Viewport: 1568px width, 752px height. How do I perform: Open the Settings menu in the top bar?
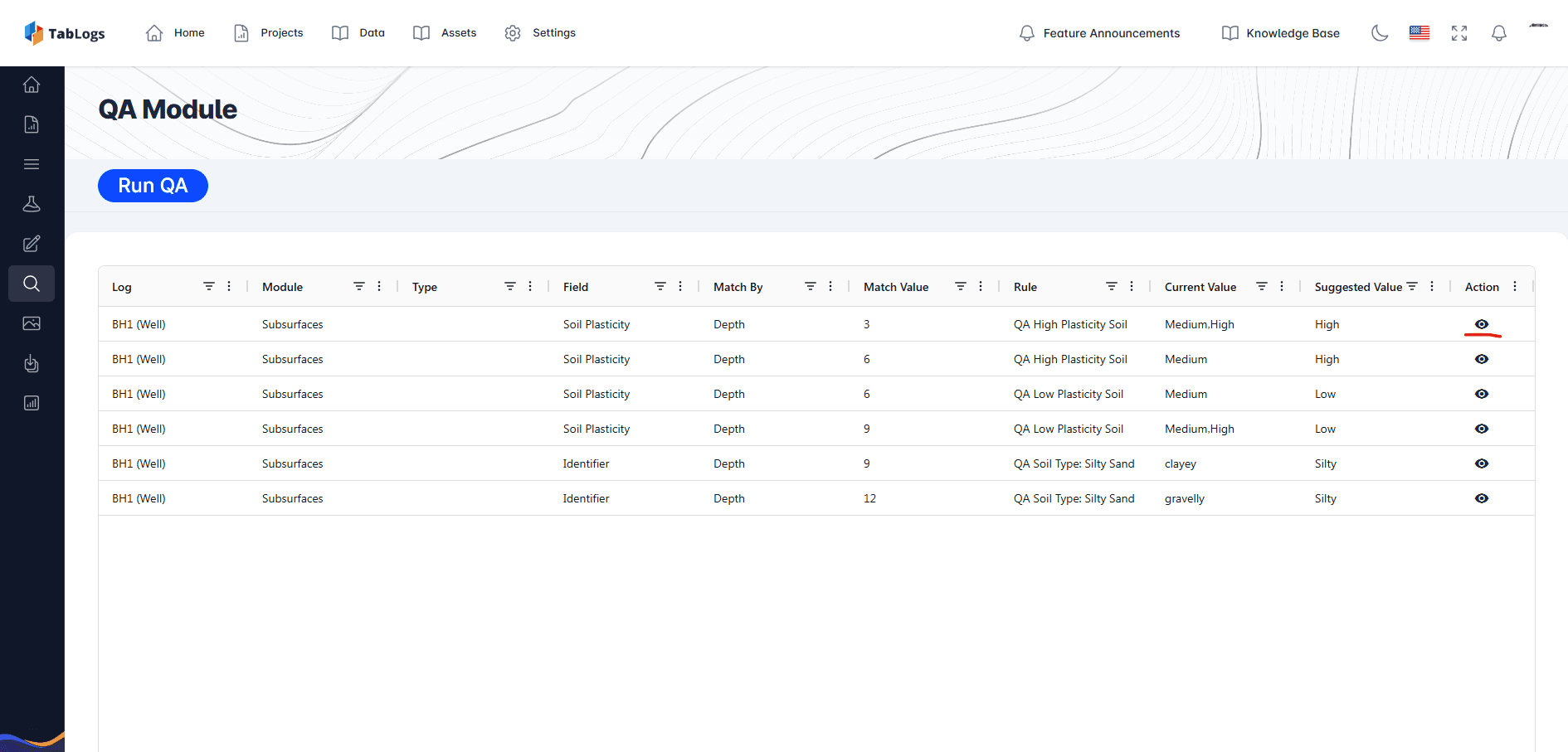(540, 32)
